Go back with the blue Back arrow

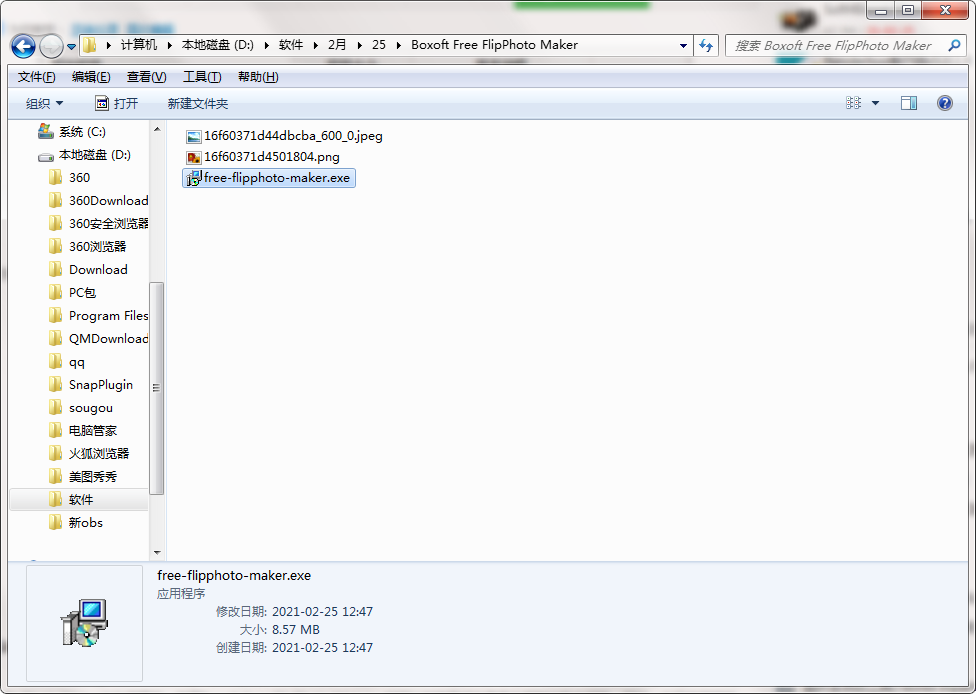[23, 46]
